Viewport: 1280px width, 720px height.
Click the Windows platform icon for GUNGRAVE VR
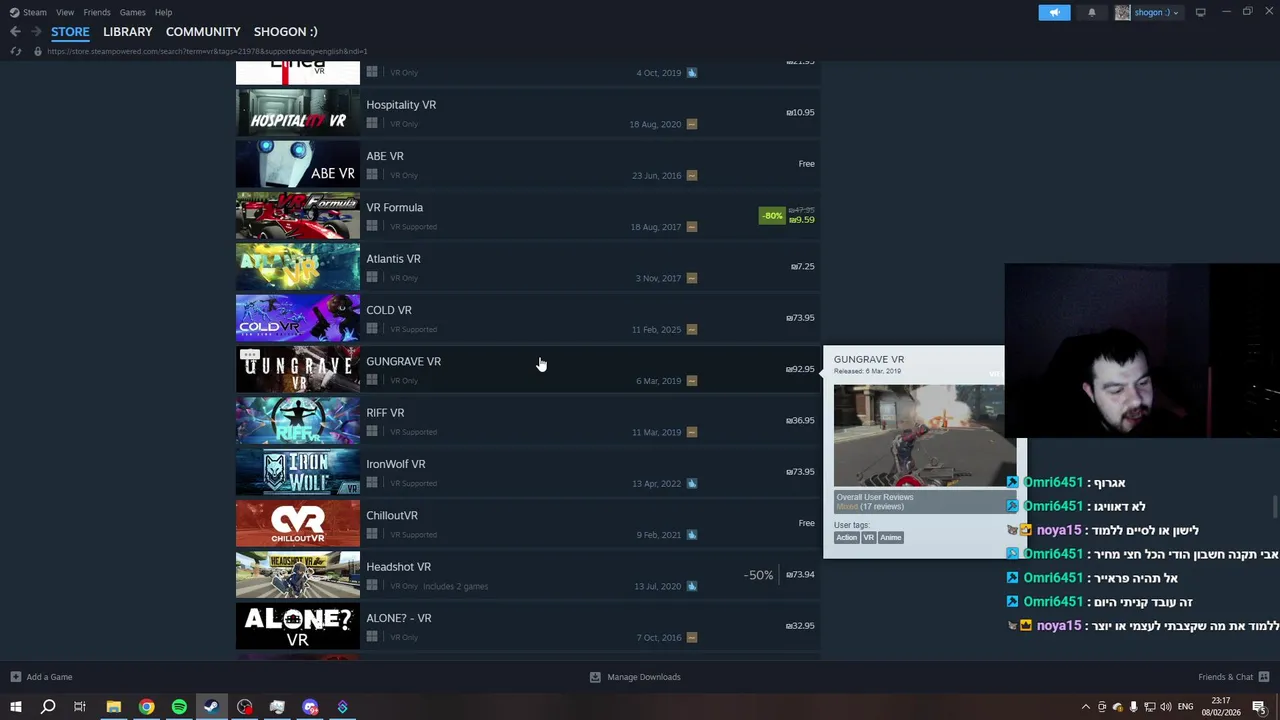coord(372,380)
